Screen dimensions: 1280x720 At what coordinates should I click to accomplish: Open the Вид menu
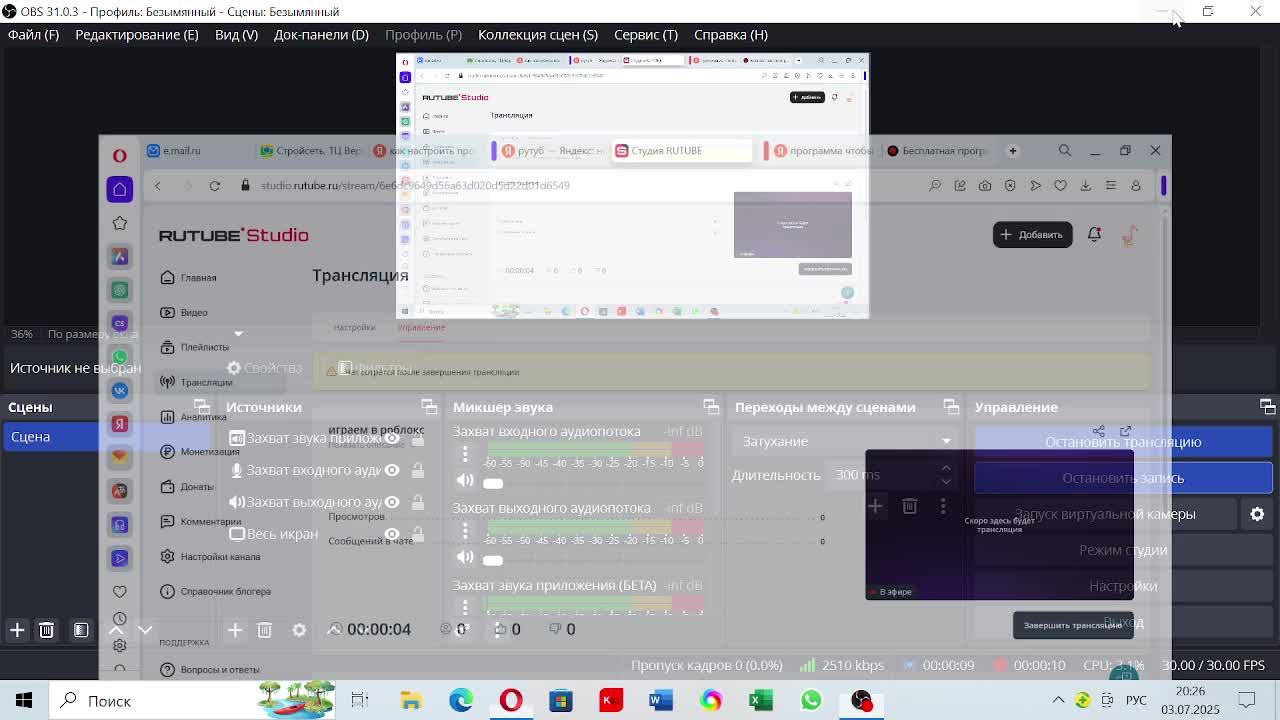(236, 34)
